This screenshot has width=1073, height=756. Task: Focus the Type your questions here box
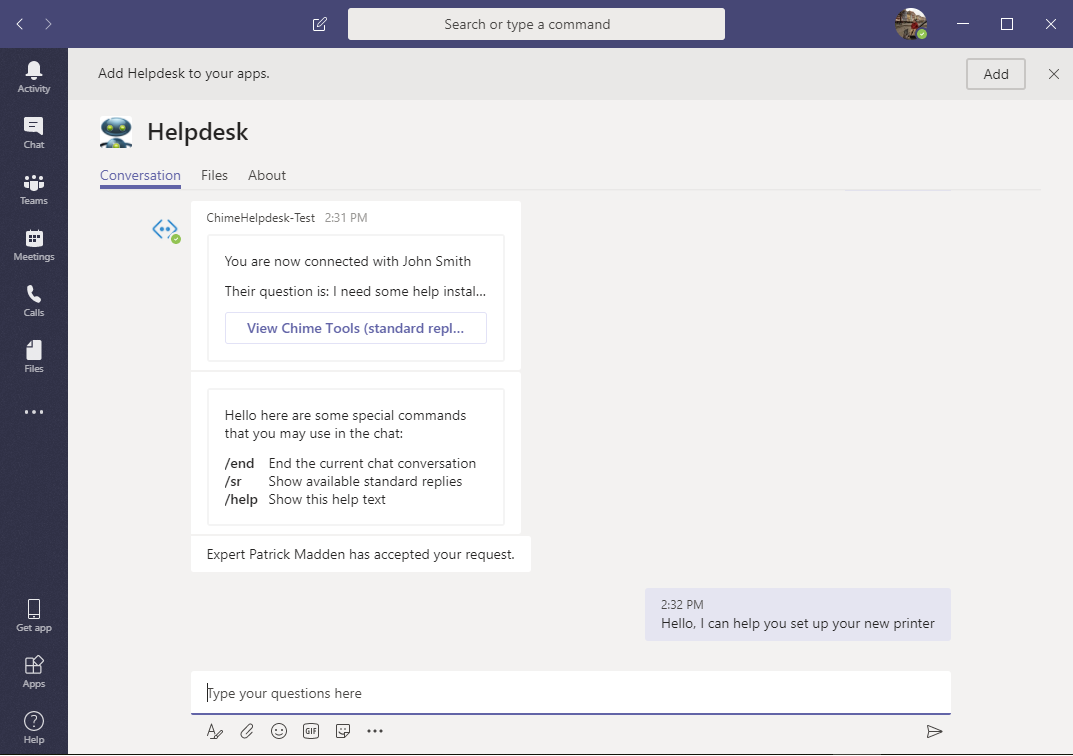pyautogui.click(x=571, y=693)
